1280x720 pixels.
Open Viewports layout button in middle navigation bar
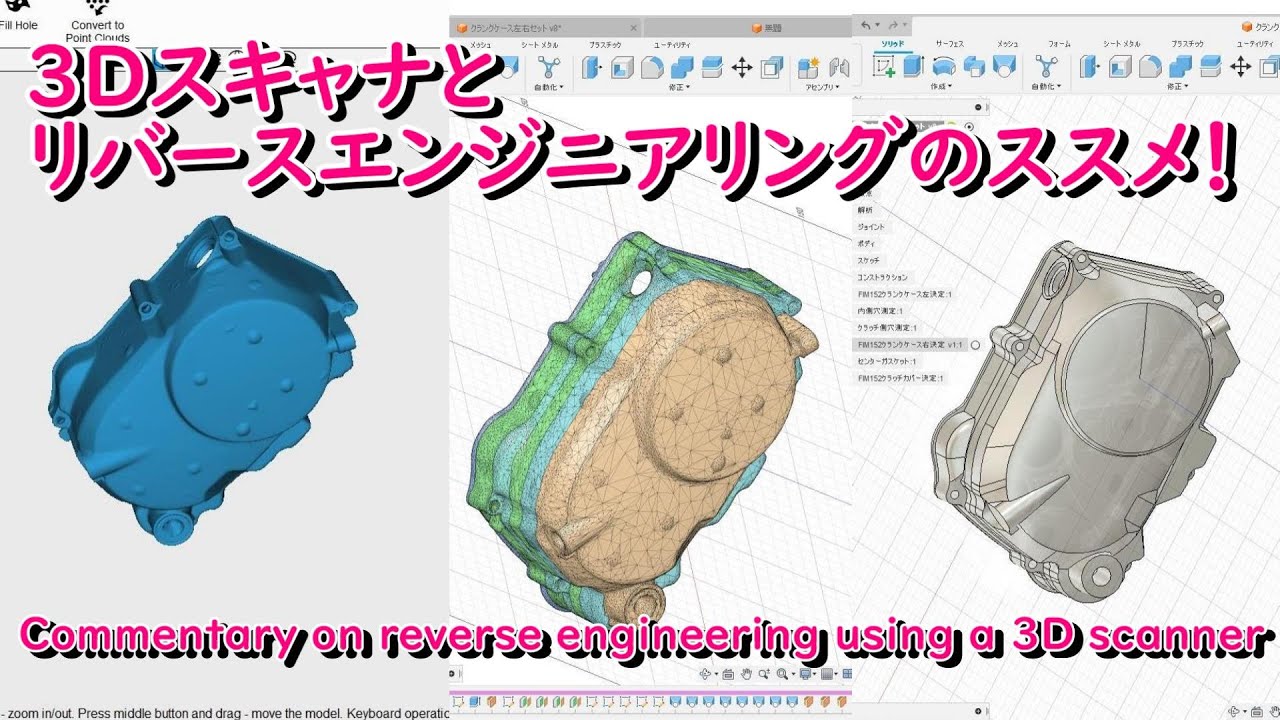[847, 675]
